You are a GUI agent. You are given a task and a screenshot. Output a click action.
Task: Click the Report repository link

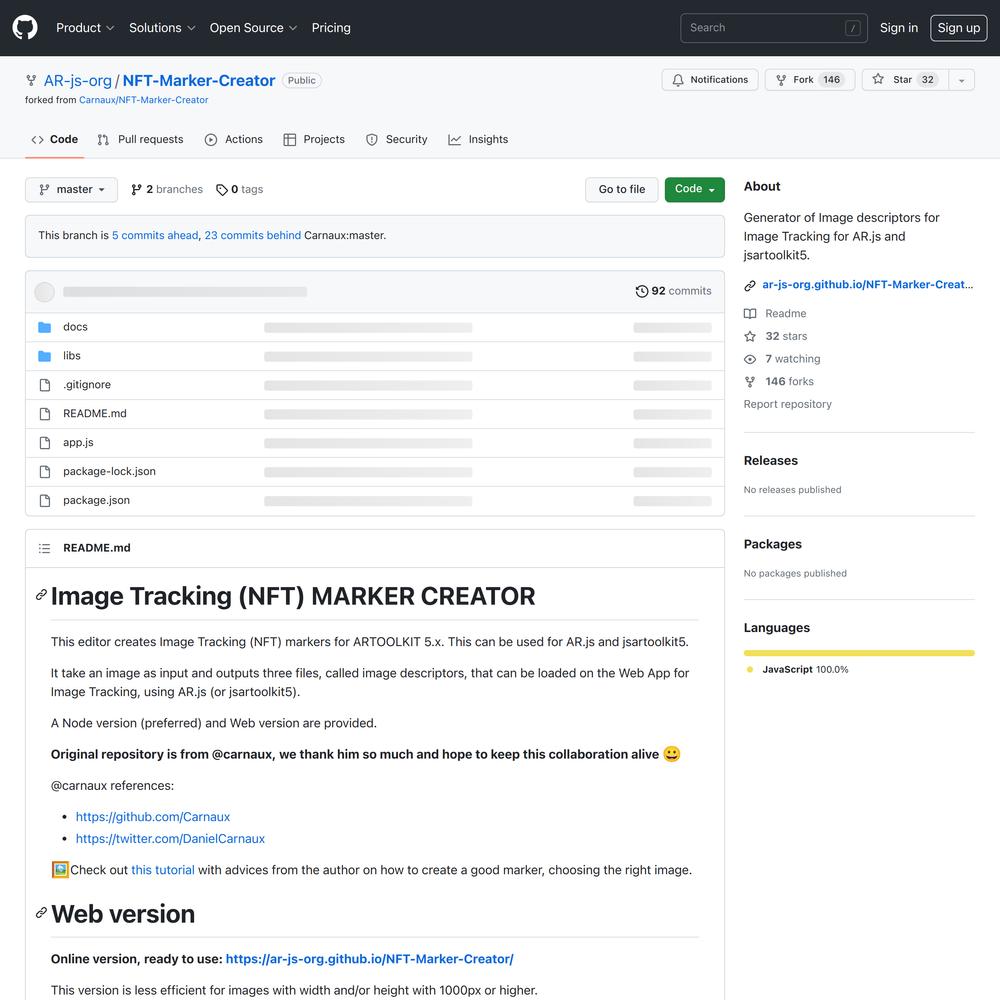(788, 404)
